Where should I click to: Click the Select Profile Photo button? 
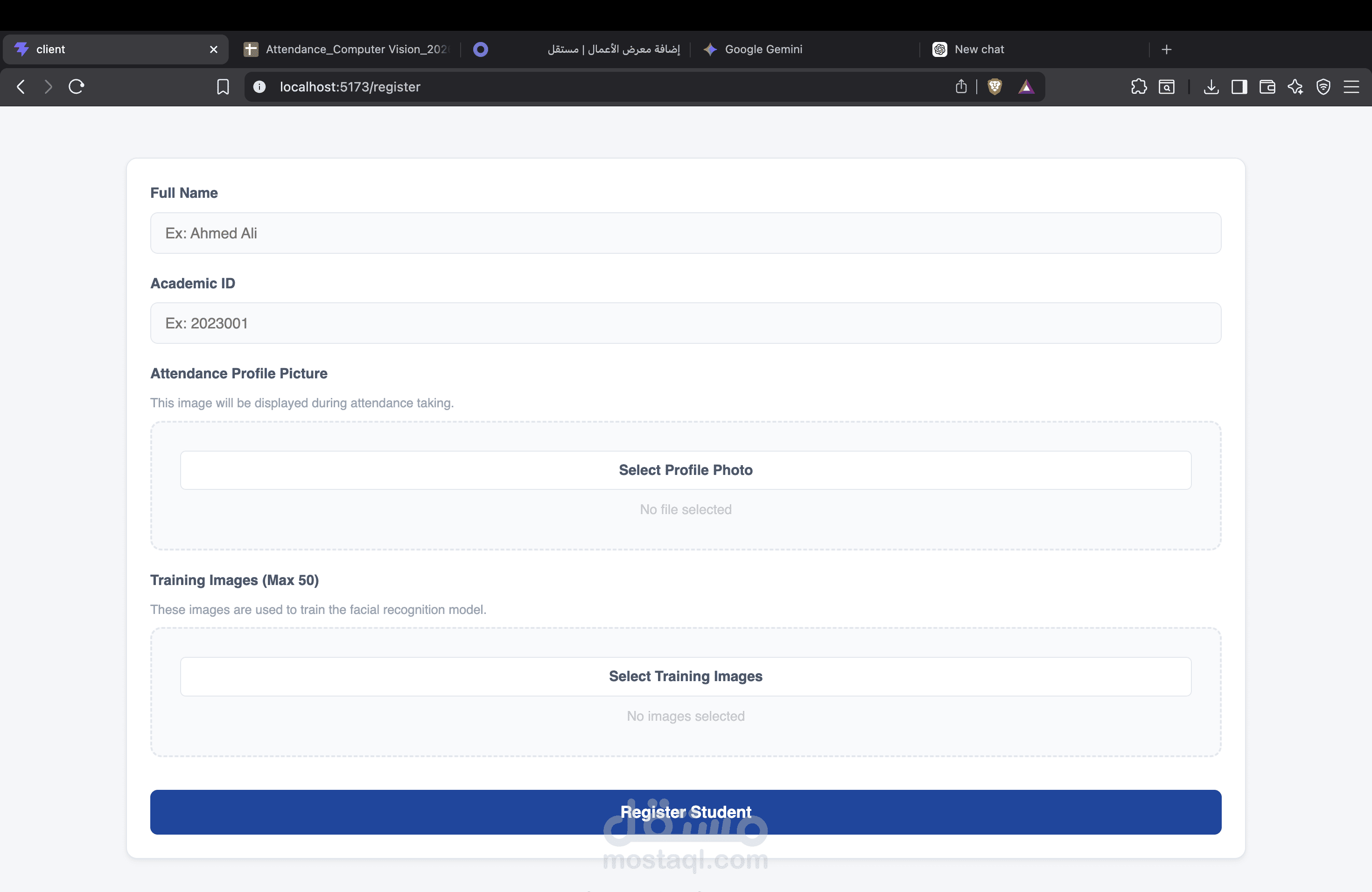pos(686,470)
